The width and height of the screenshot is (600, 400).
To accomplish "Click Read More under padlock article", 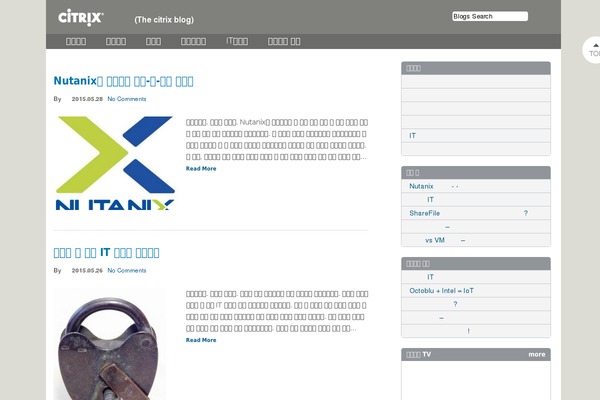I will (x=201, y=340).
